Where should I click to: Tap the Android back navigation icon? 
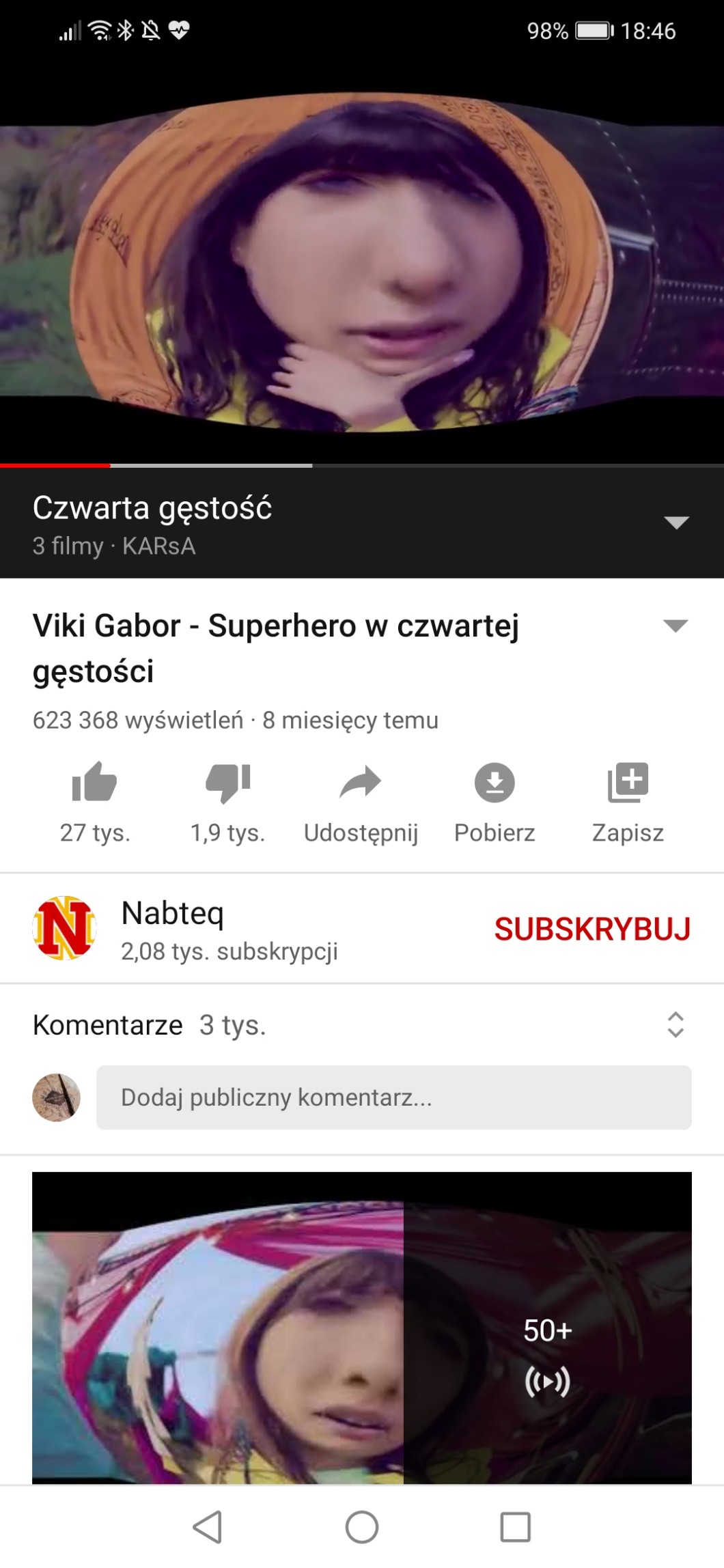(208, 1527)
